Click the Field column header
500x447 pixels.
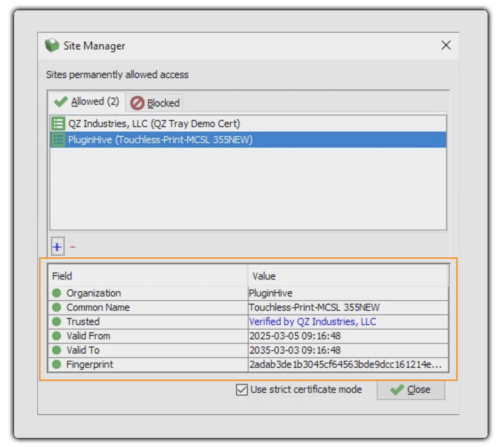pyautogui.click(x=148, y=276)
